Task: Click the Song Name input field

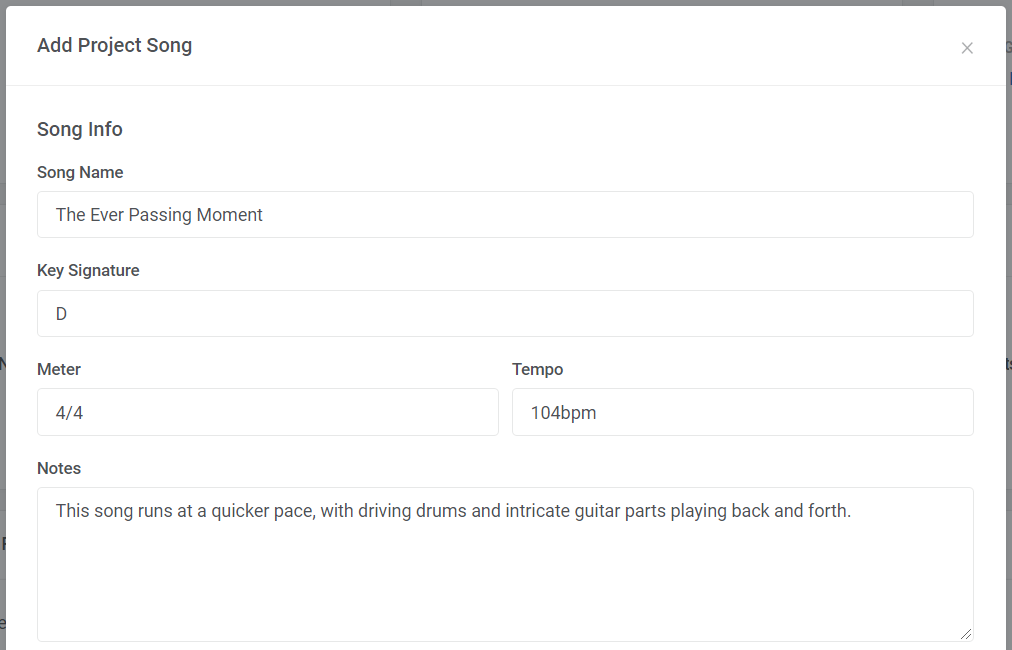Action: [x=505, y=215]
